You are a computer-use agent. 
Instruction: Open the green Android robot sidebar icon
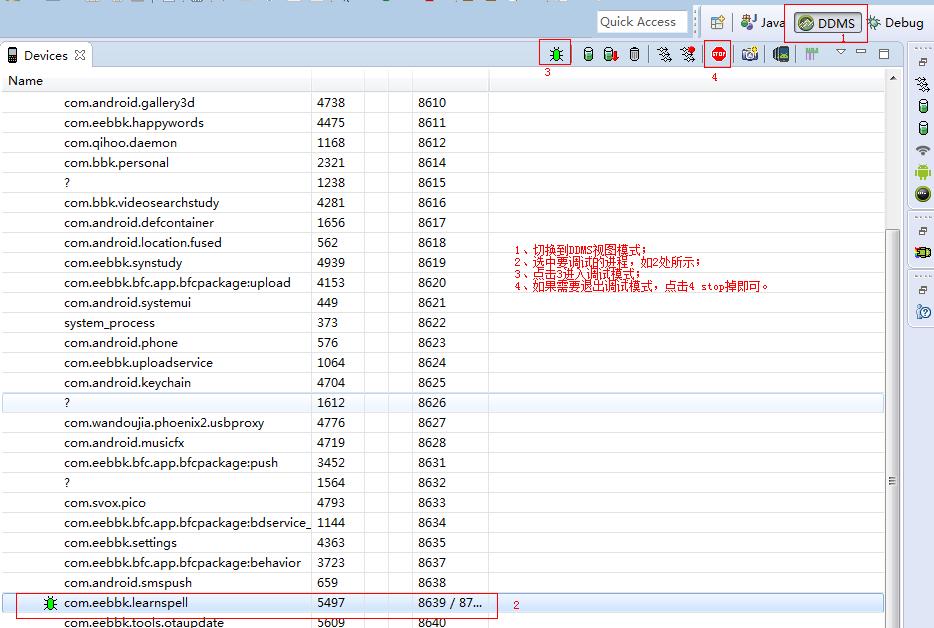click(923, 172)
